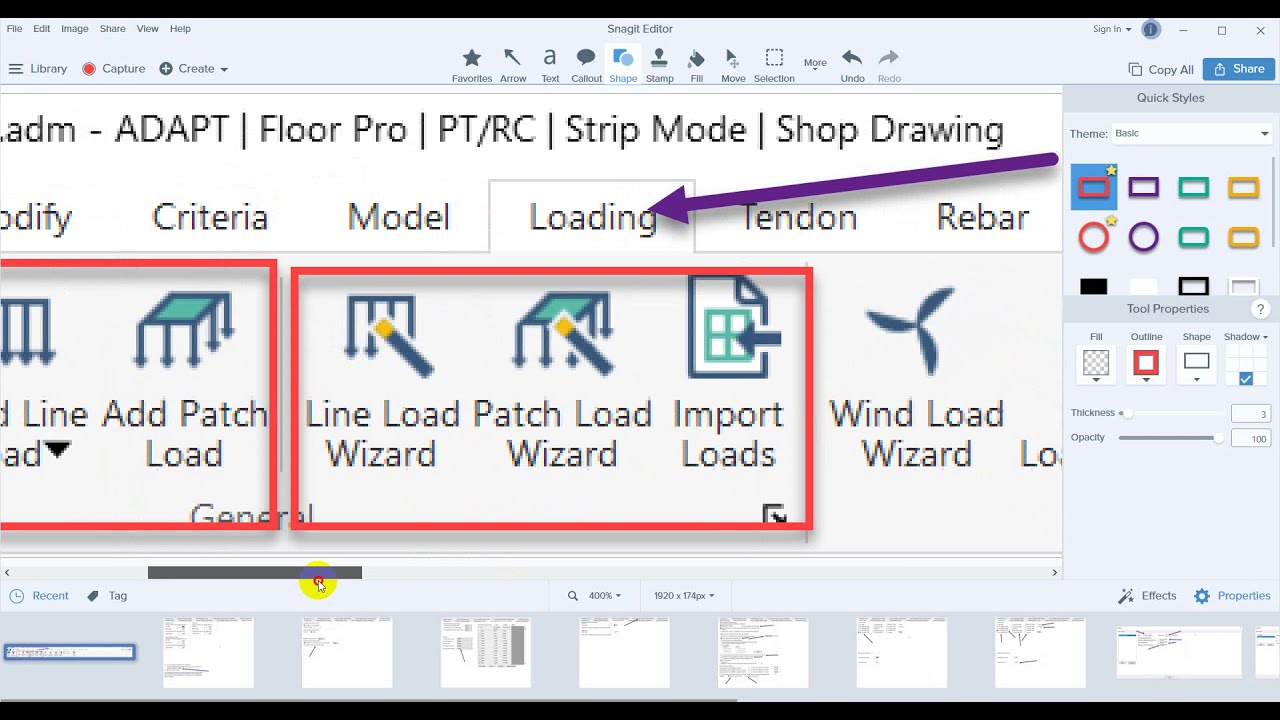Click the red Capture record button
Viewport: 1280px width, 720px height.
[x=88, y=69]
